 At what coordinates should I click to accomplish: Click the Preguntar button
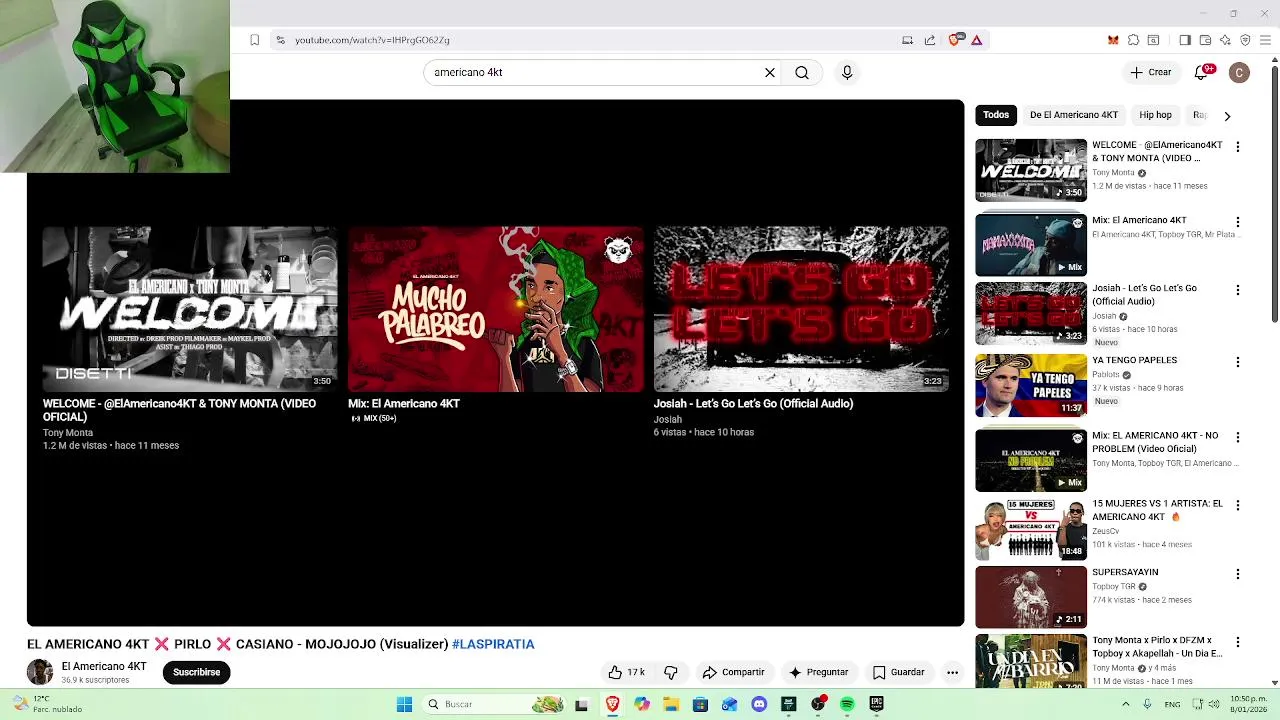tap(819, 672)
